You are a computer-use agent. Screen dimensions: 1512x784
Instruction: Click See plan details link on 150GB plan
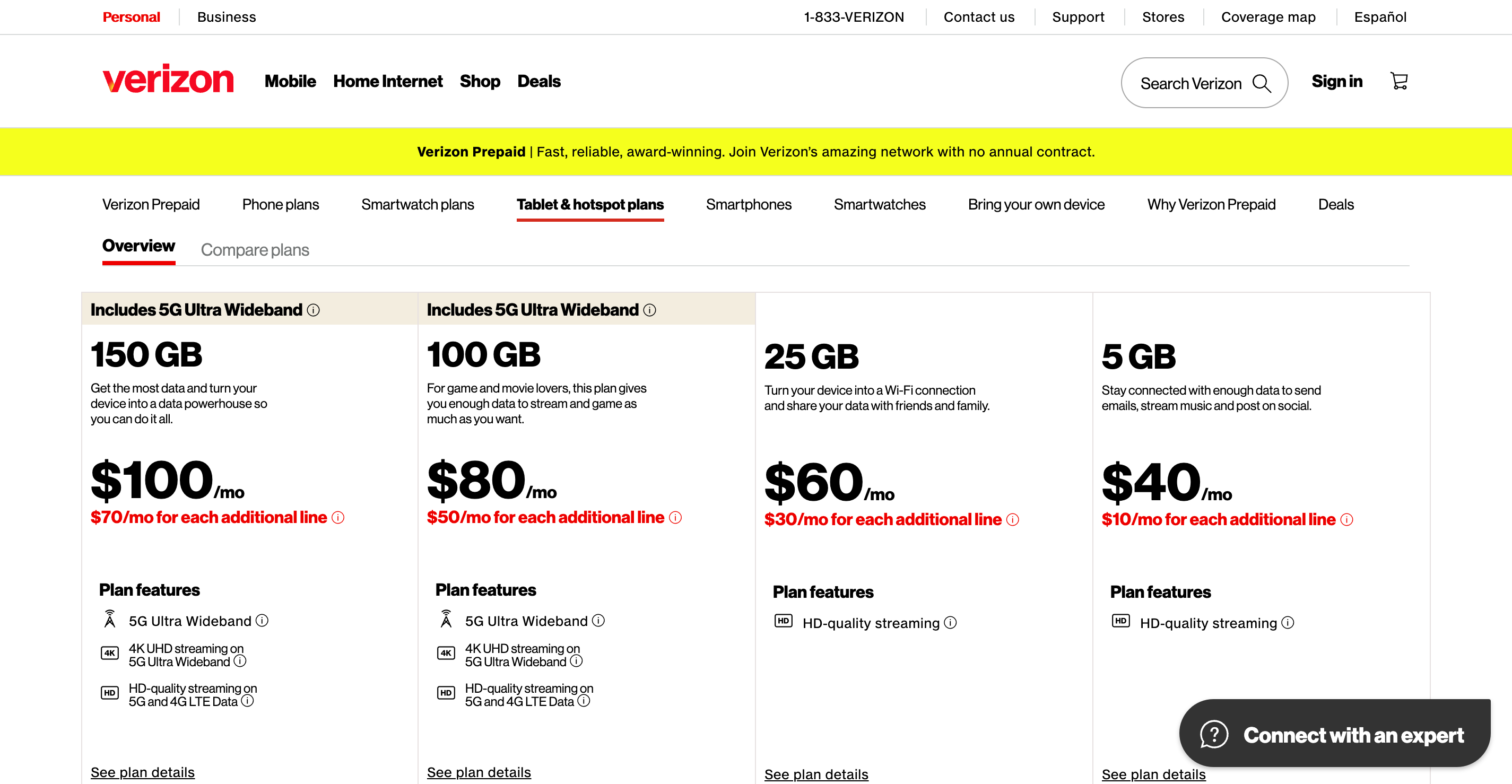[x=143, y=772]
